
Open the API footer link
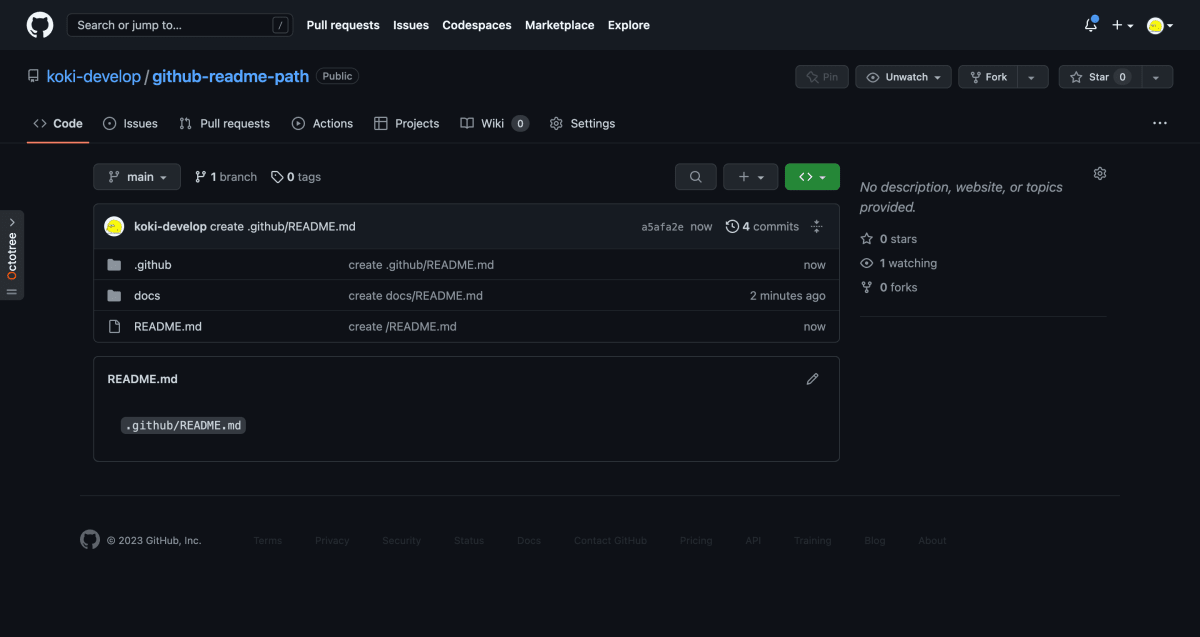point(753,540)
